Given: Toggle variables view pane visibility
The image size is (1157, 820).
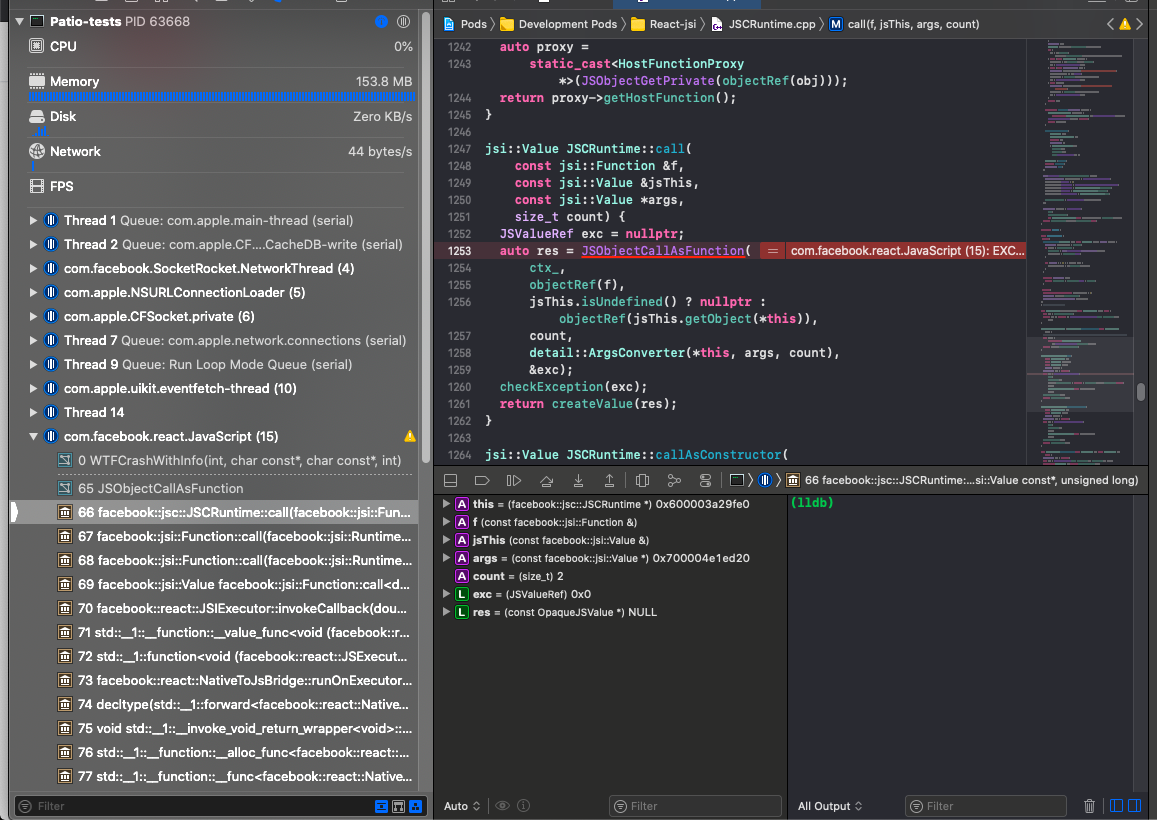Looking at the screenshot, I should [x=1116, y=805].
